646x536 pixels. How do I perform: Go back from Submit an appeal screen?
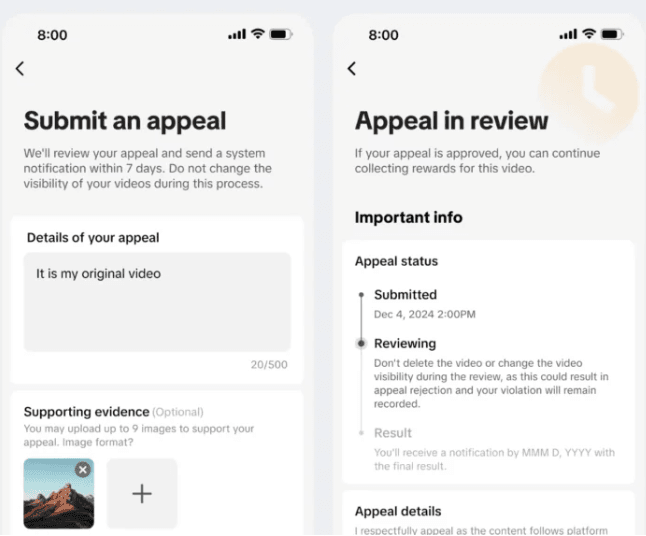pos(20,68)
